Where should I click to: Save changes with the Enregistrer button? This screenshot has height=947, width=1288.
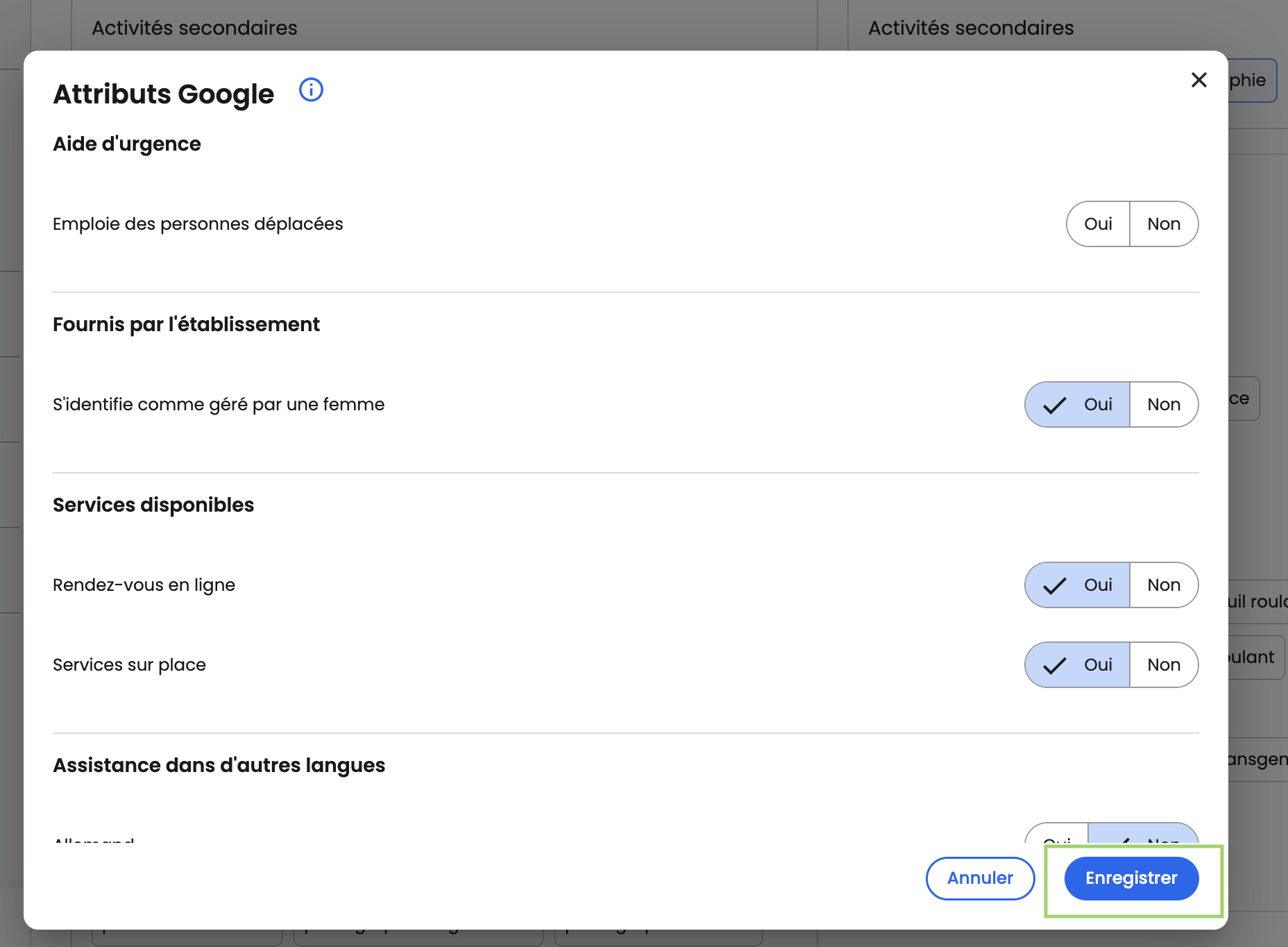(1131, 878)
